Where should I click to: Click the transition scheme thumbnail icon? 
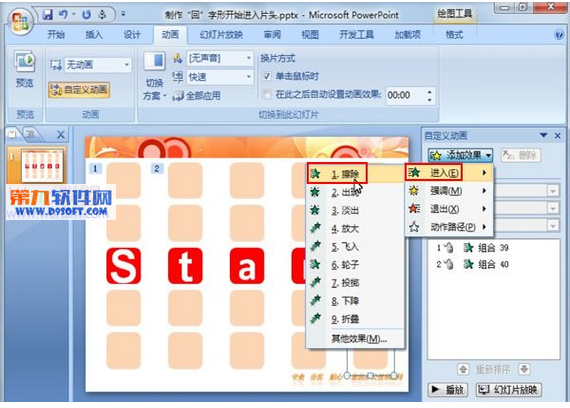pos(155,61)
